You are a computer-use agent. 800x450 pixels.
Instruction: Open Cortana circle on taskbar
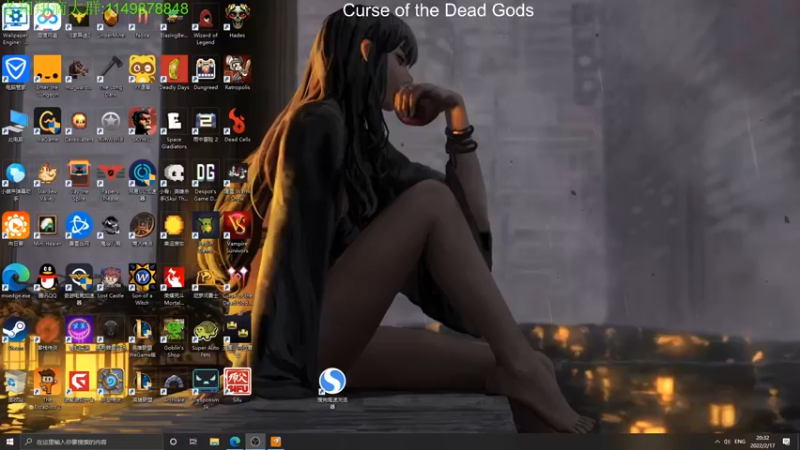[x=173, y=441]
